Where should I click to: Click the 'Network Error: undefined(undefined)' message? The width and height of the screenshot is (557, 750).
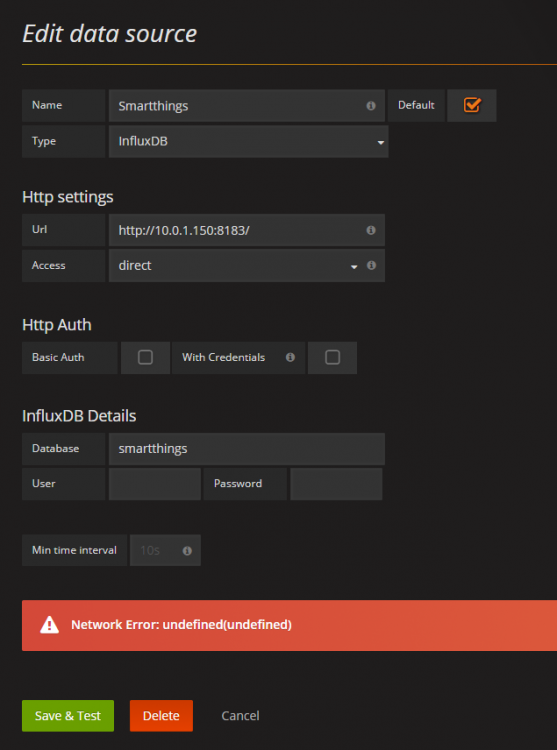[181, 625]
